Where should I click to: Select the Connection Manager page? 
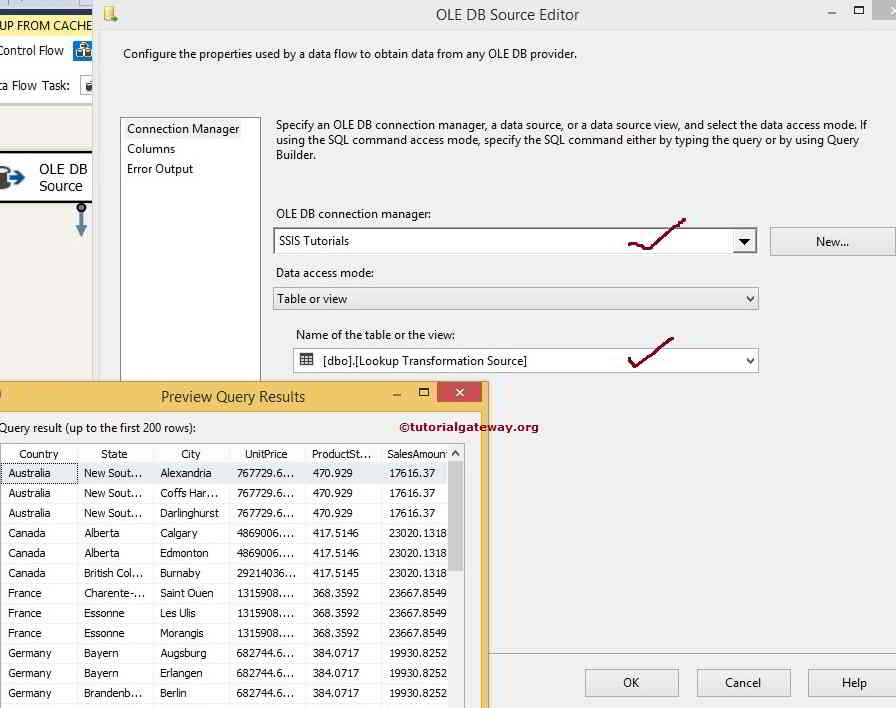pos(184,128)
